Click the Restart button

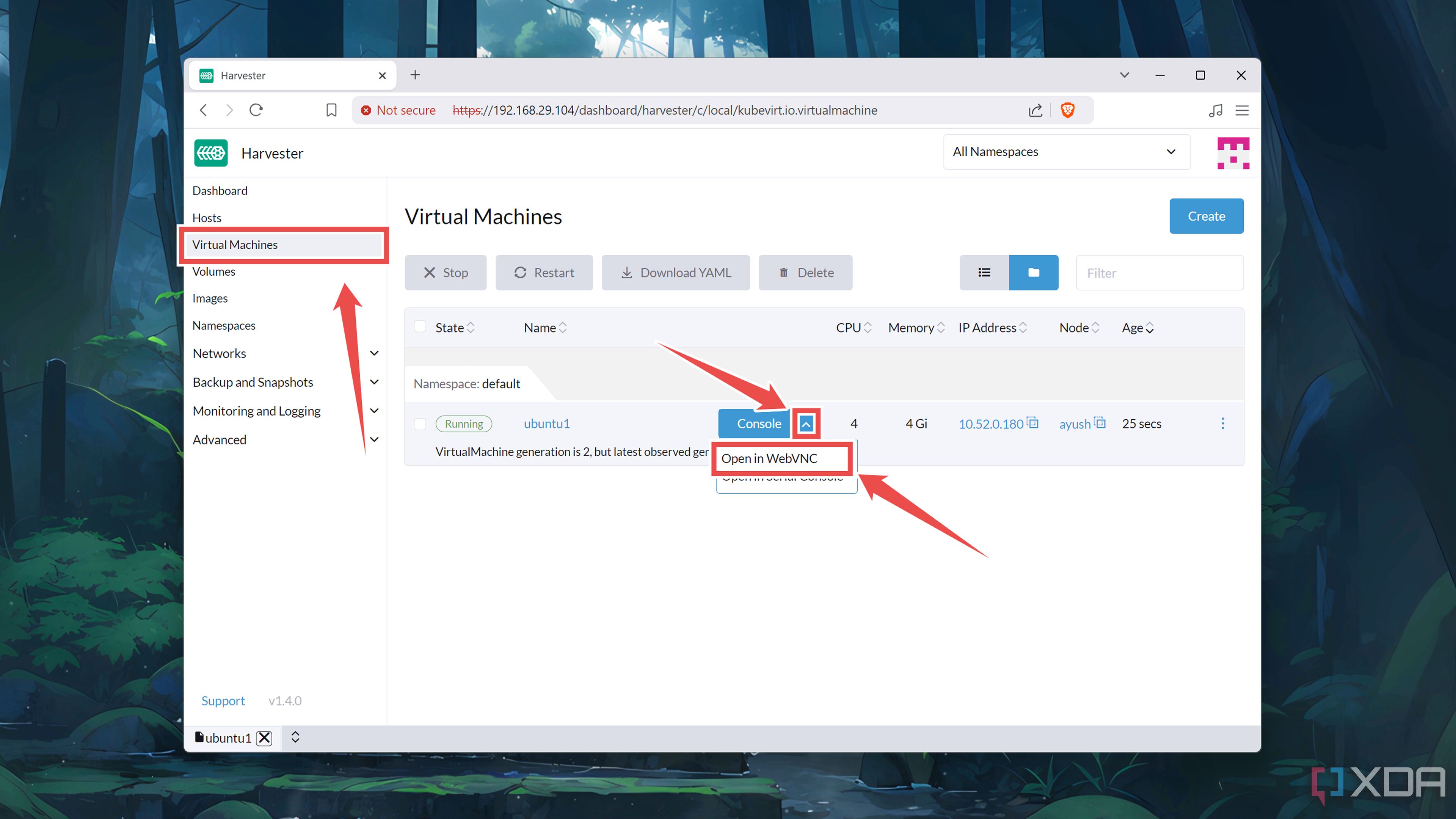coord(544,273)
